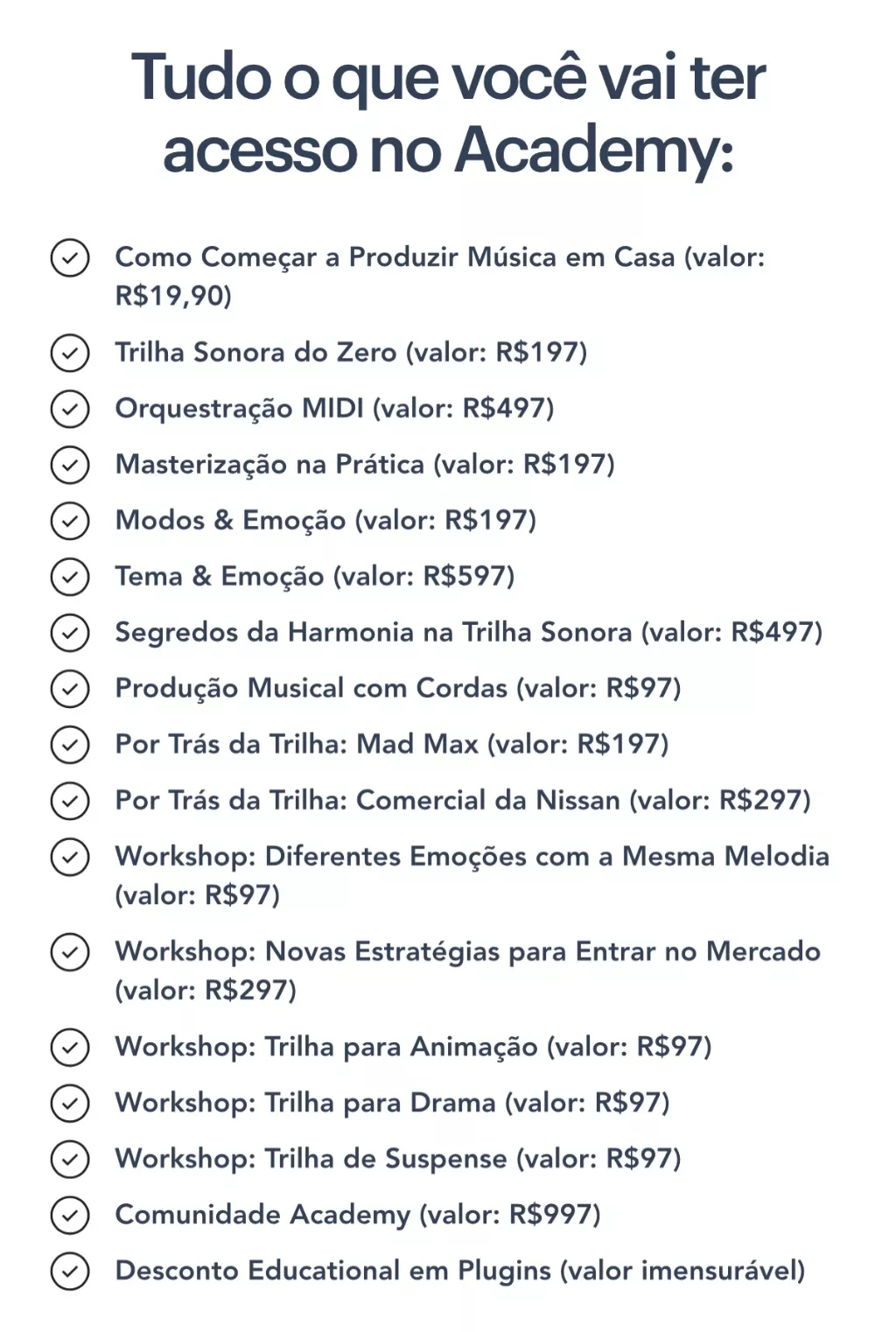Image resolution: width=896 pixels, height=1332 pixels.
Task: Click the checkmark icon next to Orquestração MIDI
Action: point(70,409)
